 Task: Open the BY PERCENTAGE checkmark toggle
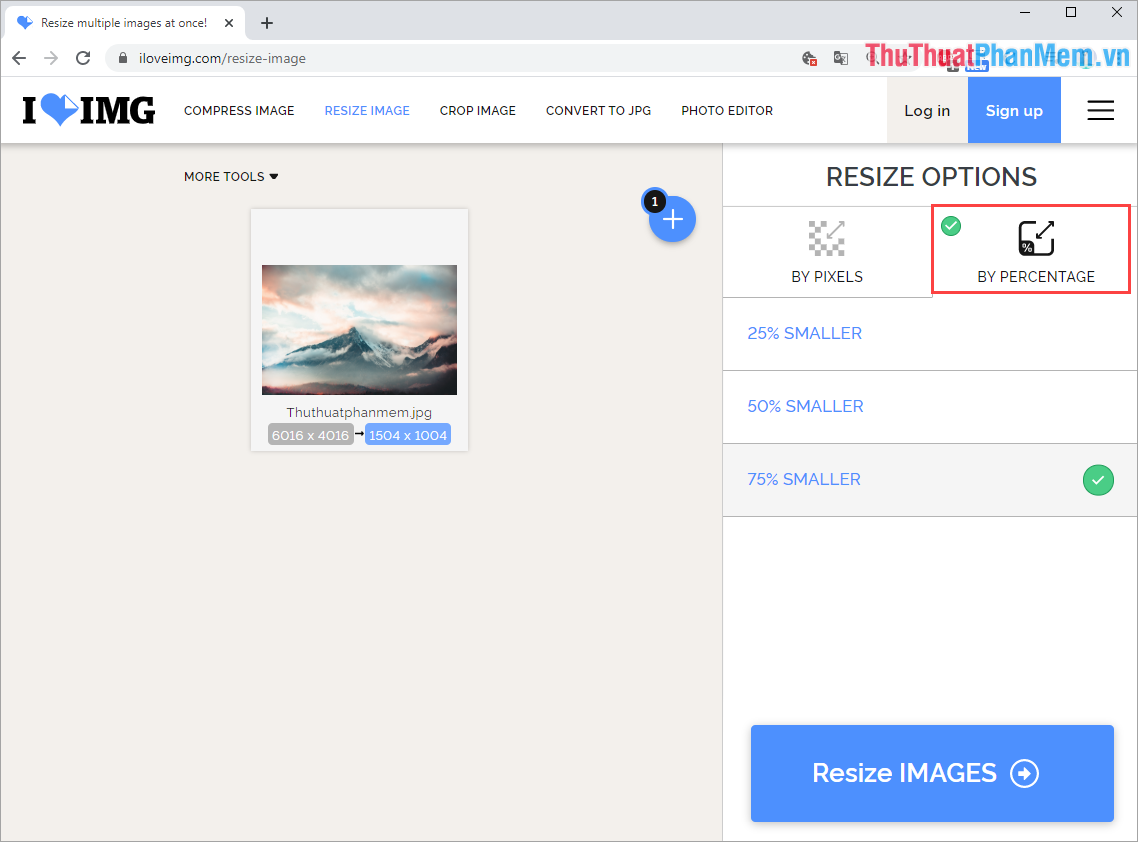click(950, 226)
